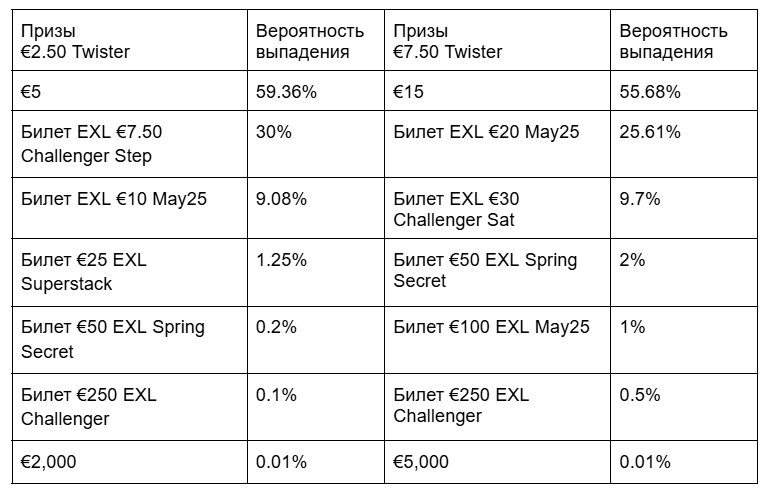Click 'Билет EXL €30 Challenger Sat' cell
This screenshot has height=489, width=767.
point(457,209)
